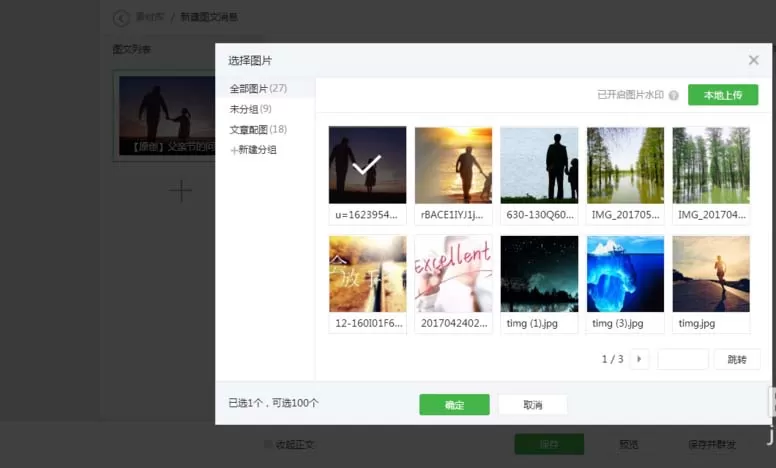Click the article cover thumbnail in background list
The height and width of the screenshot is (468, 776).
coord(166,116)
